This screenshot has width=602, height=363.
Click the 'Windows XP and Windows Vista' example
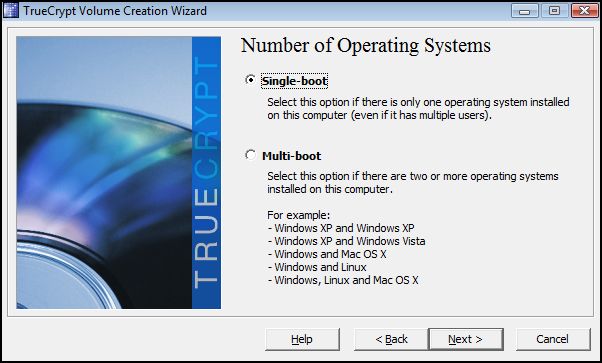[347, 241]
